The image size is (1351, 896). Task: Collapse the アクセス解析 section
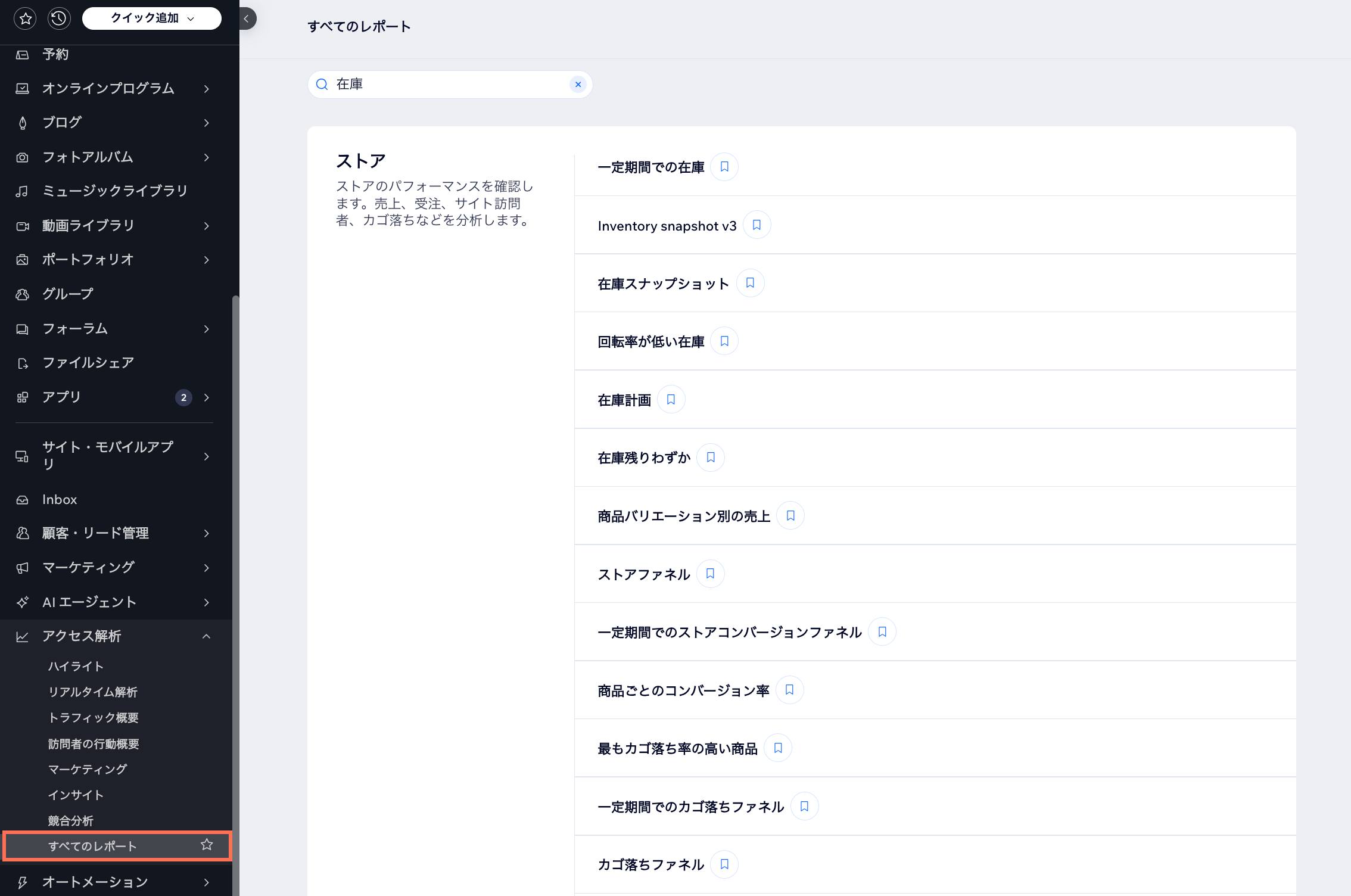[x=207, y=636]
